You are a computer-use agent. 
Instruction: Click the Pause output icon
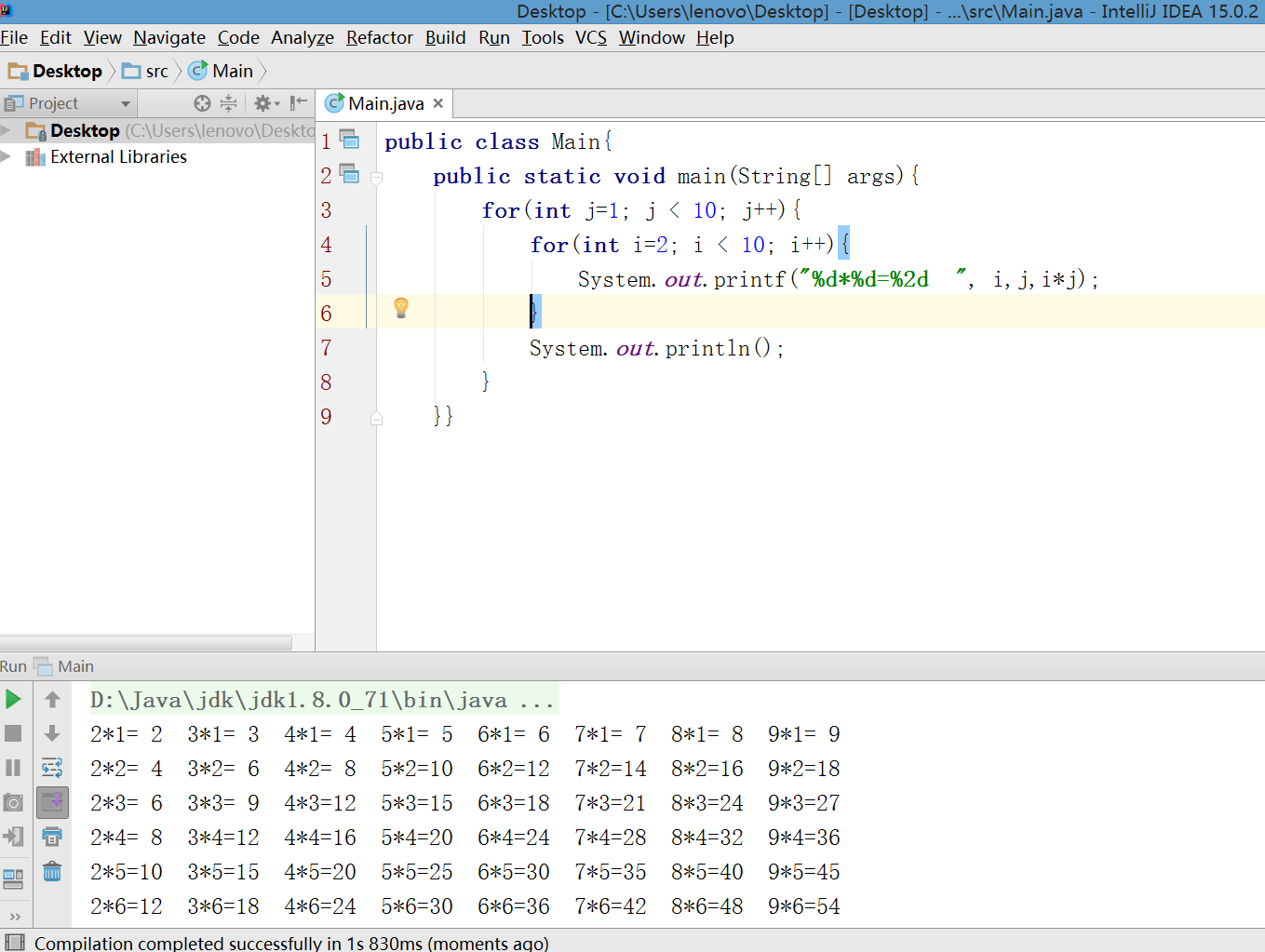point(13,768)
